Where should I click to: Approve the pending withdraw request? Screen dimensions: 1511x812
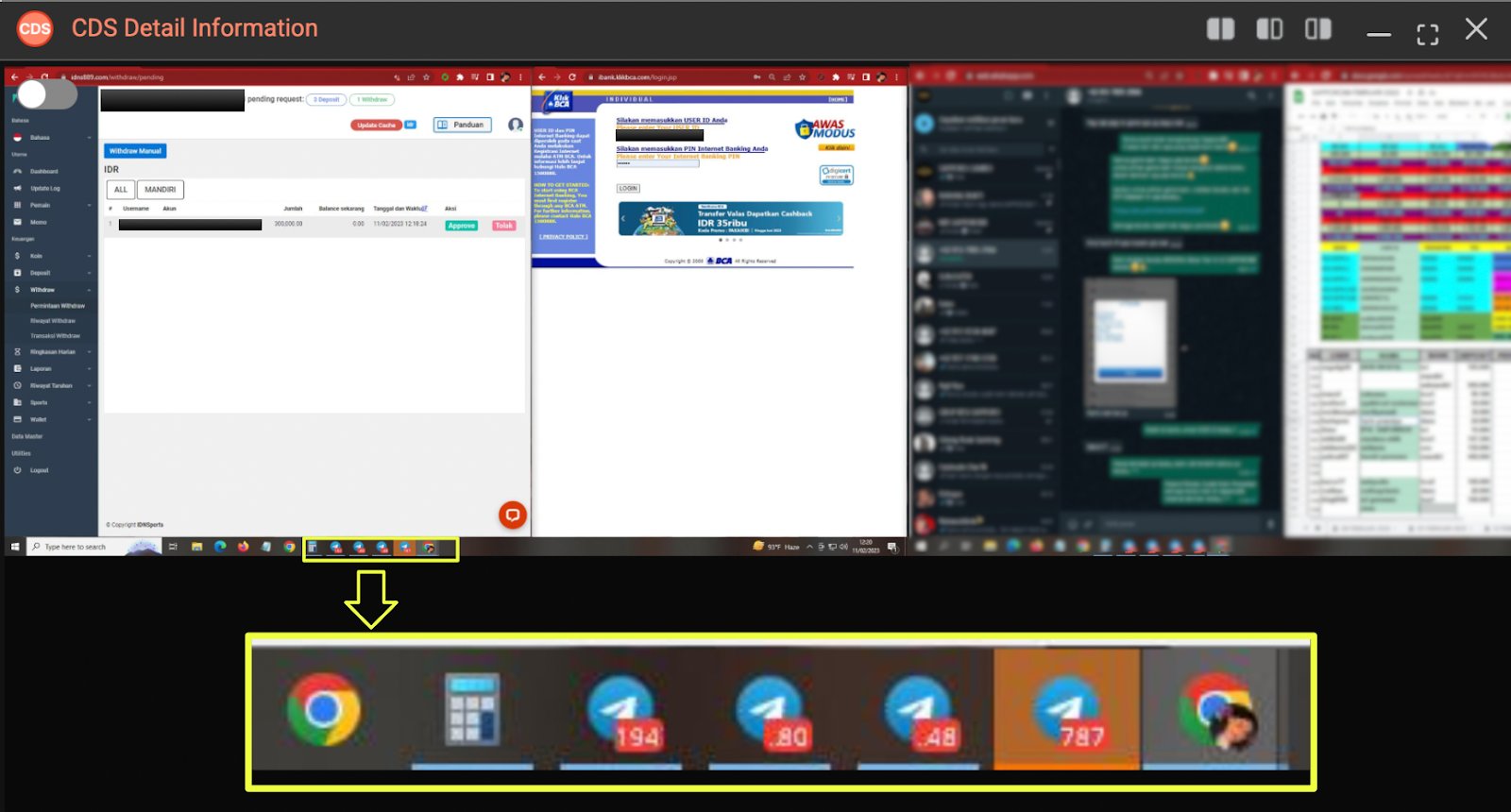click(x=461, y=226)
